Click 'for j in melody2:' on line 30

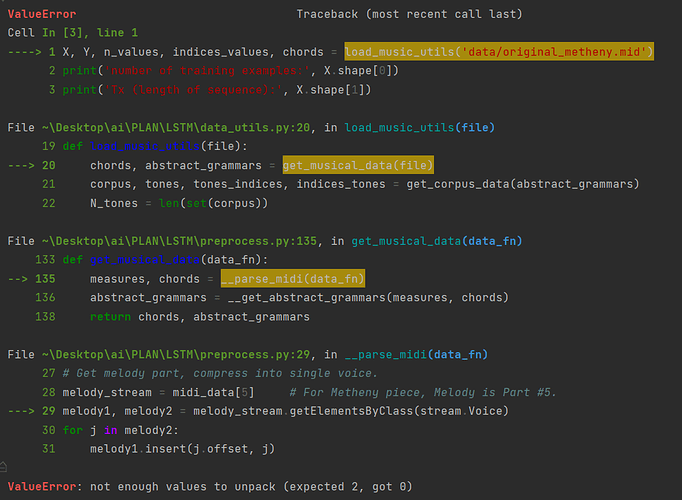120,430
